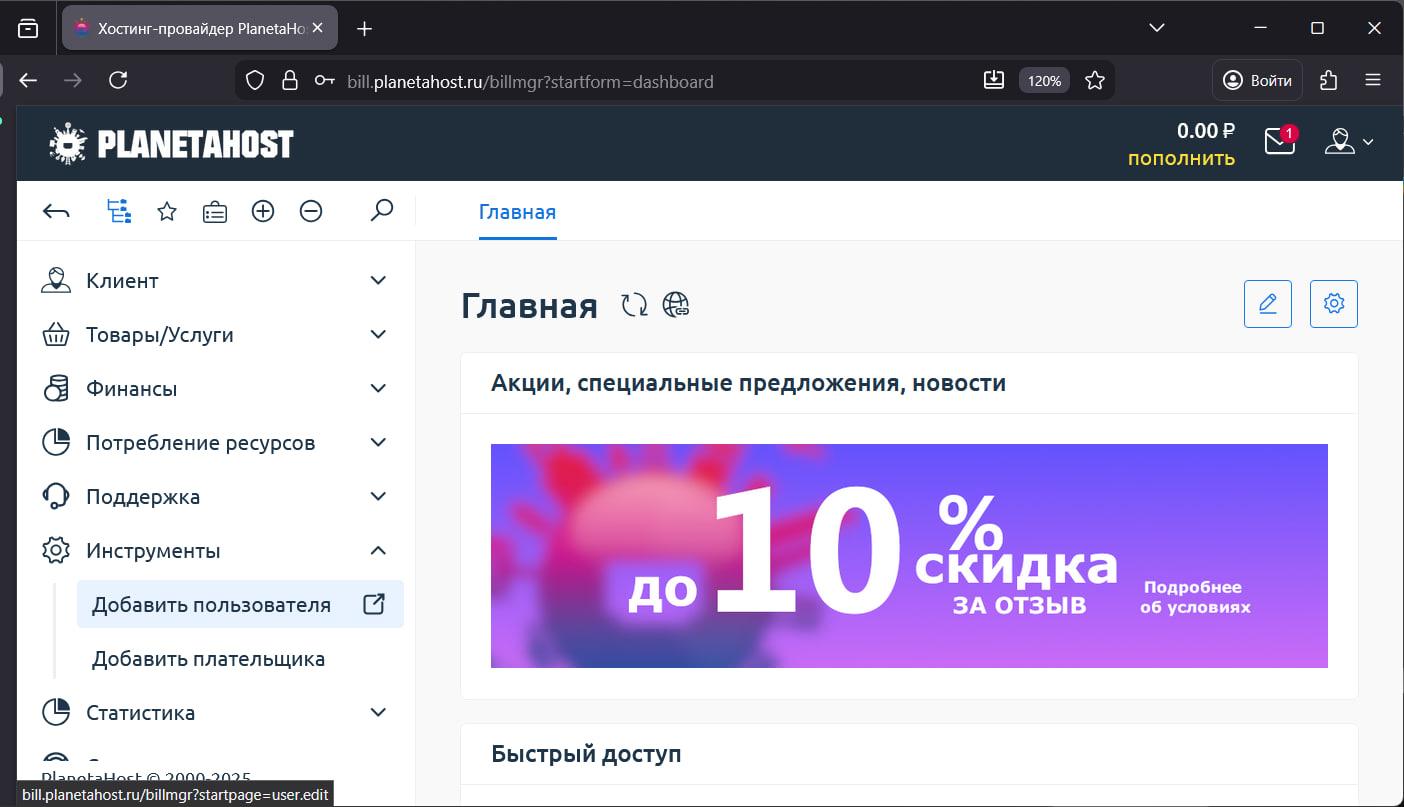Open the account dropdown next to the profile icon

[x=1349, y=142]
